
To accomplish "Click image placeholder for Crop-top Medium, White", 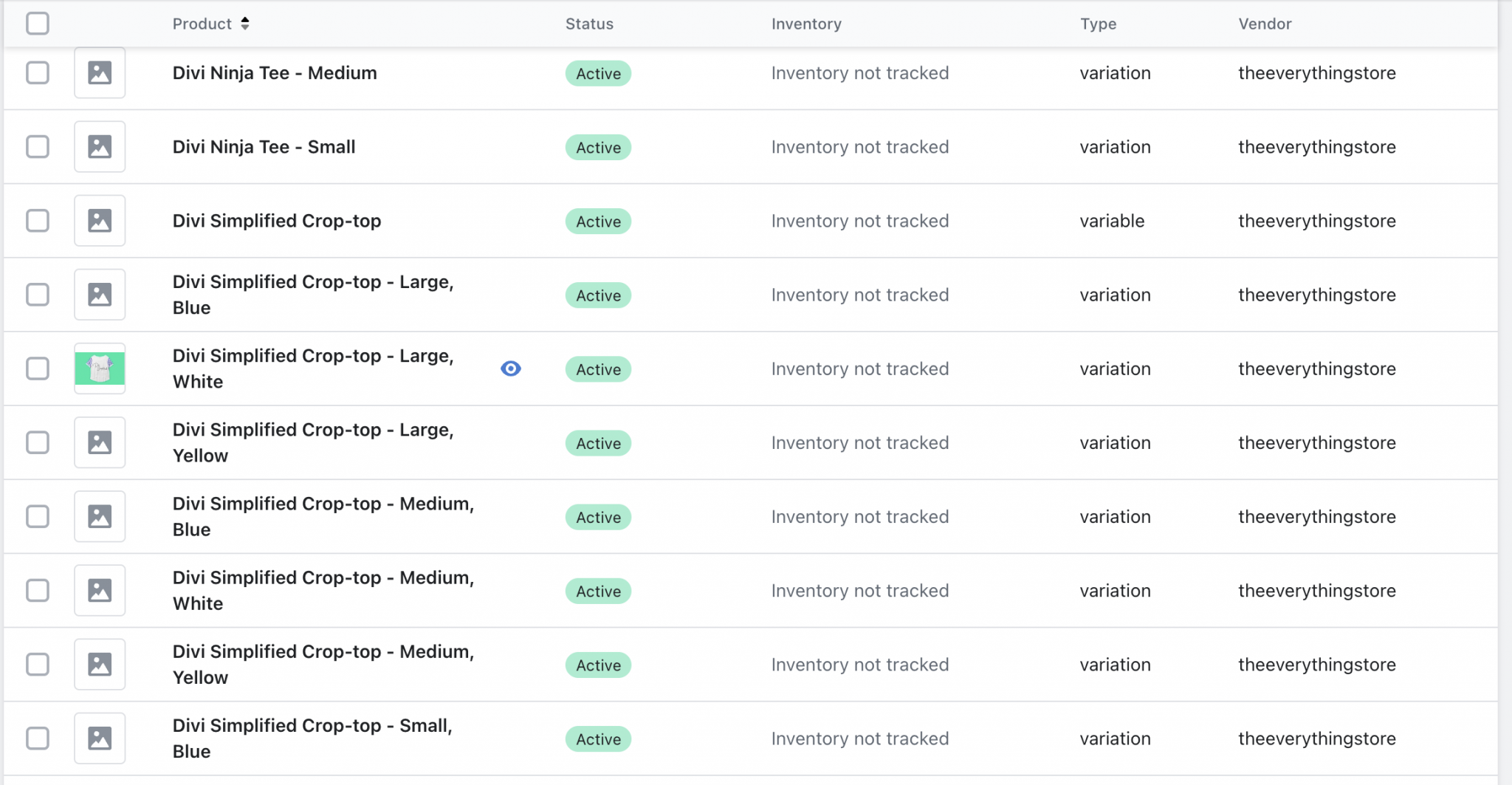I will click(100, 590).
